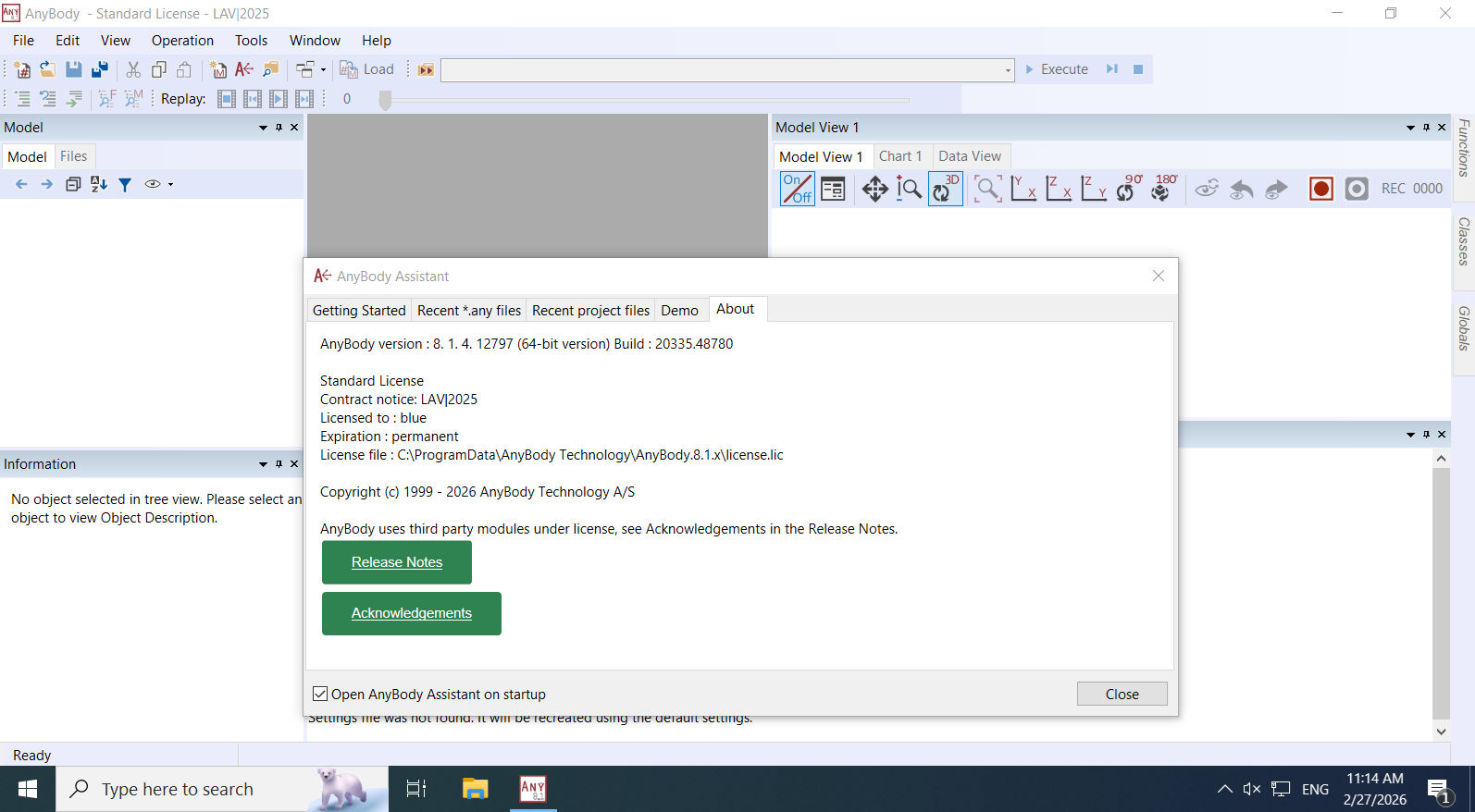Open a file with the folder icon

click(x=47, y=69)
